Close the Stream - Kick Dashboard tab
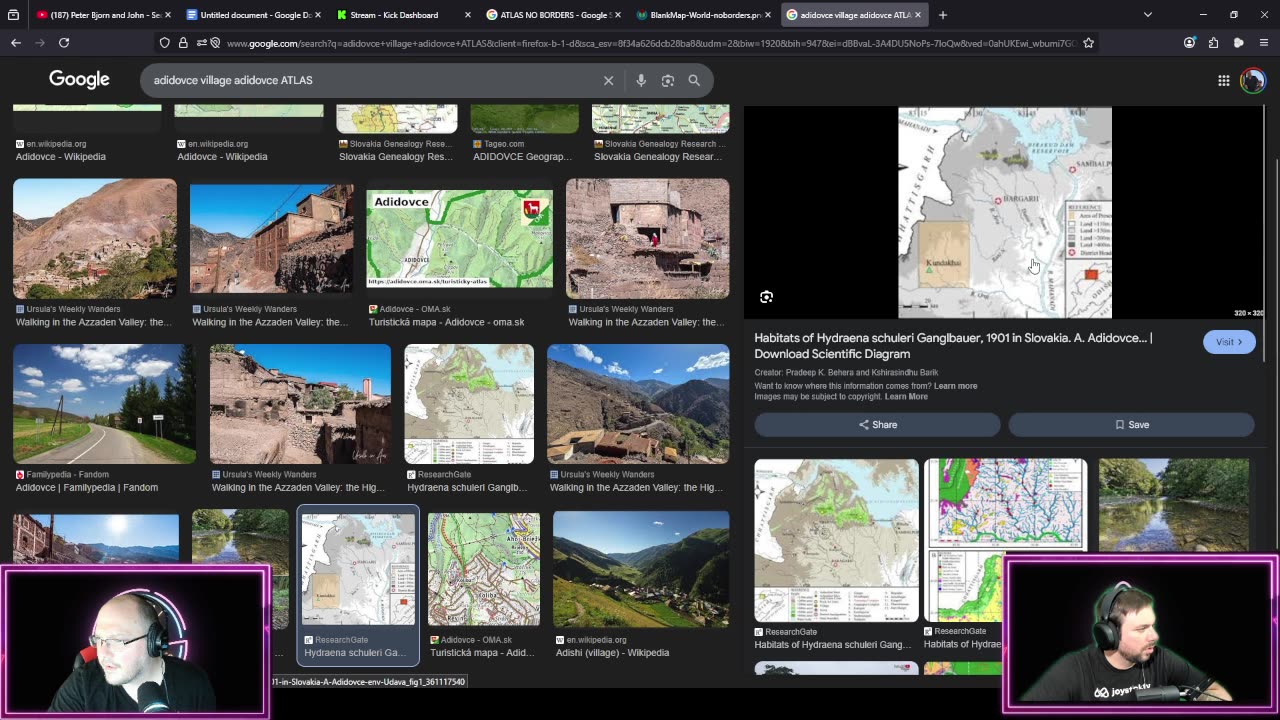1280x720 pixels. 468,15
